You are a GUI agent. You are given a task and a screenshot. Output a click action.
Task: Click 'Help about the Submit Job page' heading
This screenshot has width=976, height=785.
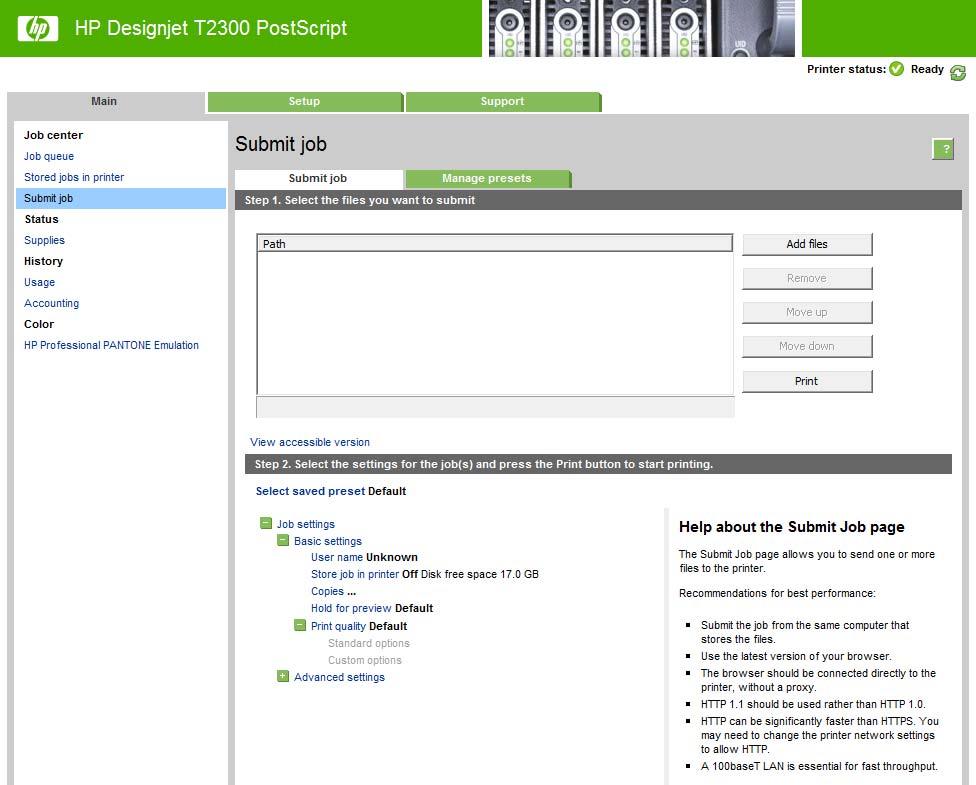[792, 527]
